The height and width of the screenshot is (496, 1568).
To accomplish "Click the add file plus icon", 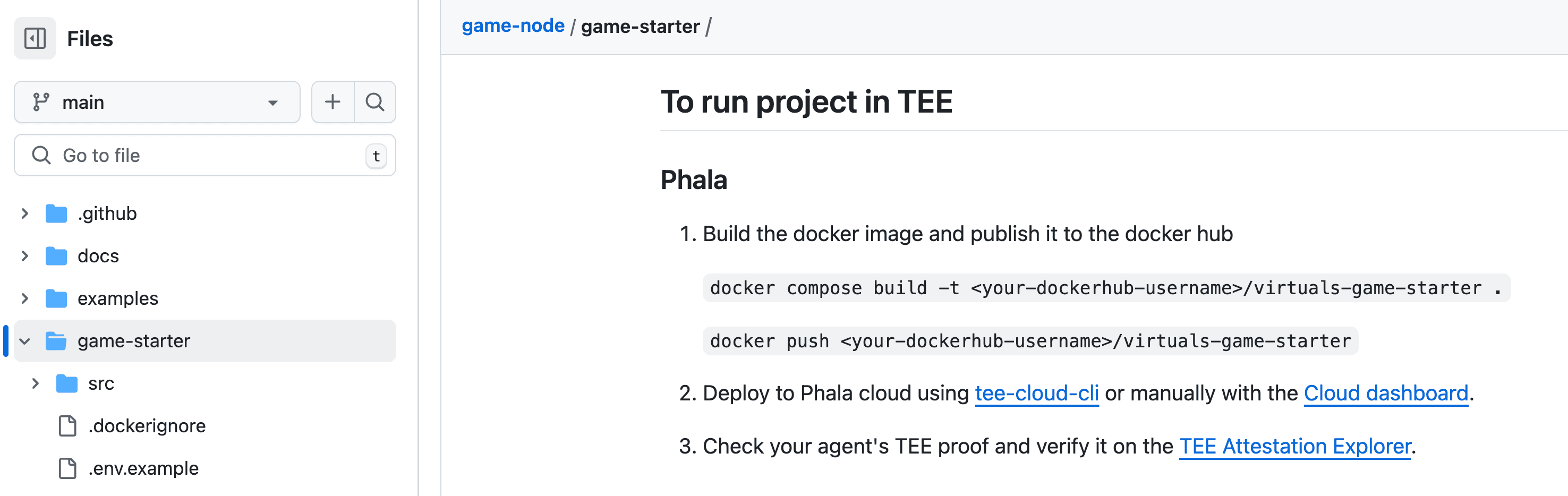I will pyautogui.click(x=333, y=101).
